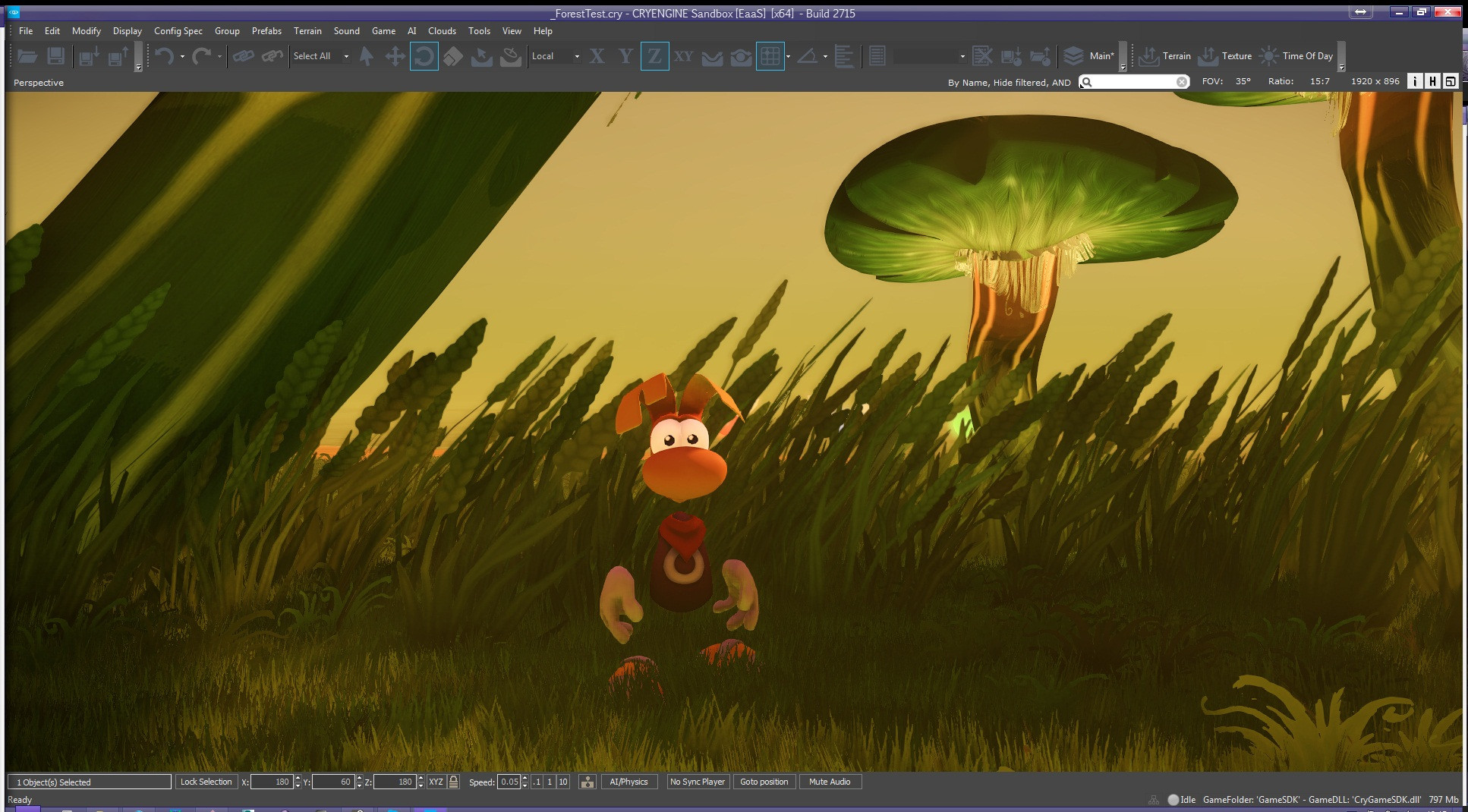Open grid snap size dropdown arrow
The image size is (1468, 812).
point(788,56)
